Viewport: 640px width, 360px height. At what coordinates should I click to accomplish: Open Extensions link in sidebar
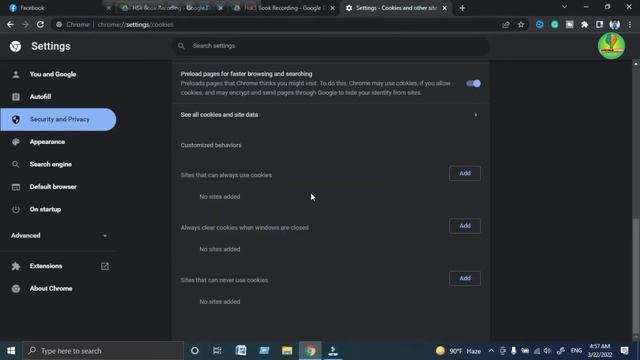[x=58, y=266]
